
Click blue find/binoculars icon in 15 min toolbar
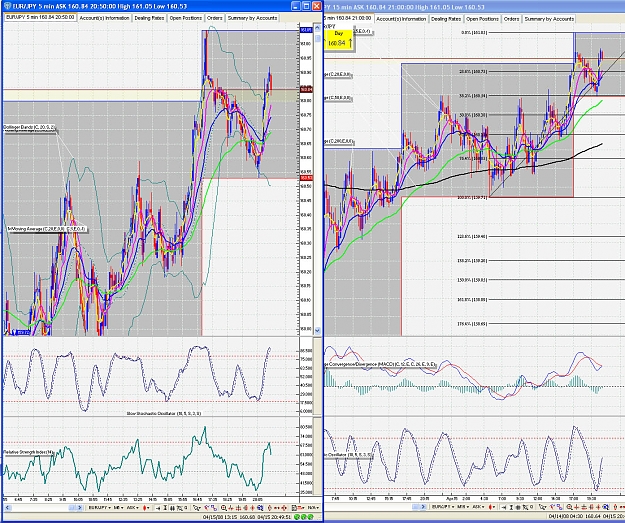pyautogui.click(x=606, y=507)
